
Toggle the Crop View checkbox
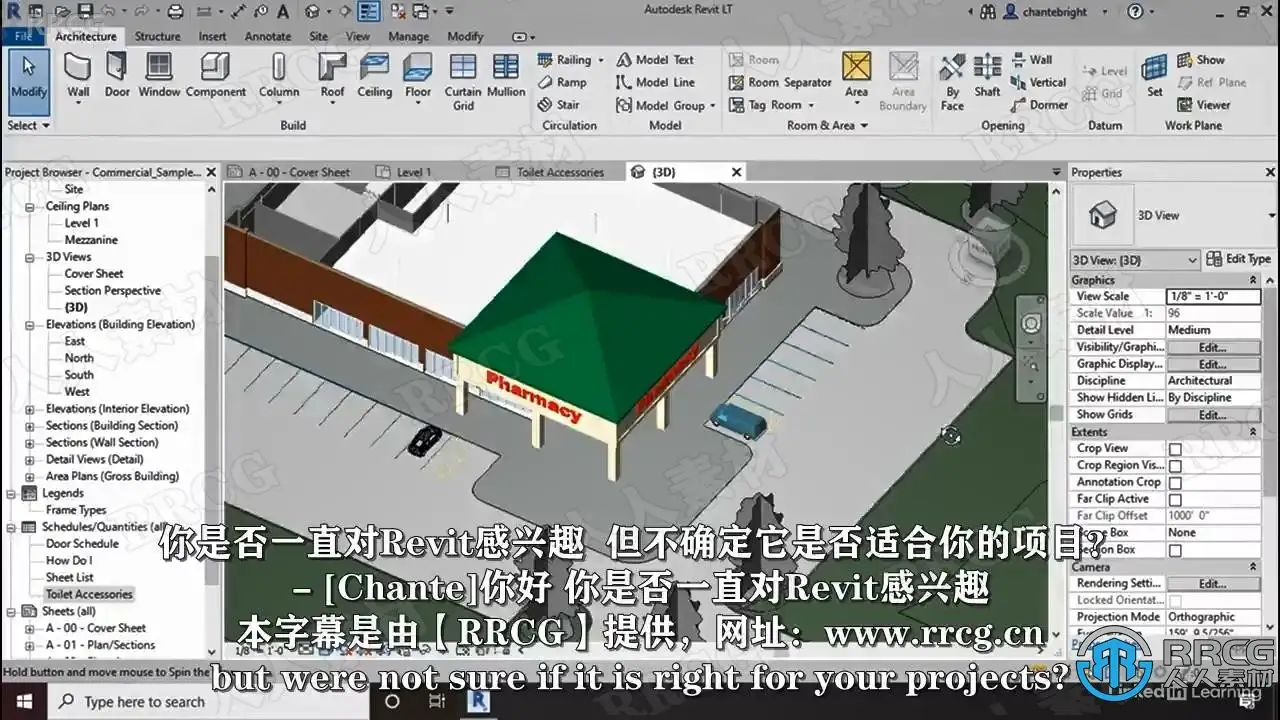pos(1175,450)
